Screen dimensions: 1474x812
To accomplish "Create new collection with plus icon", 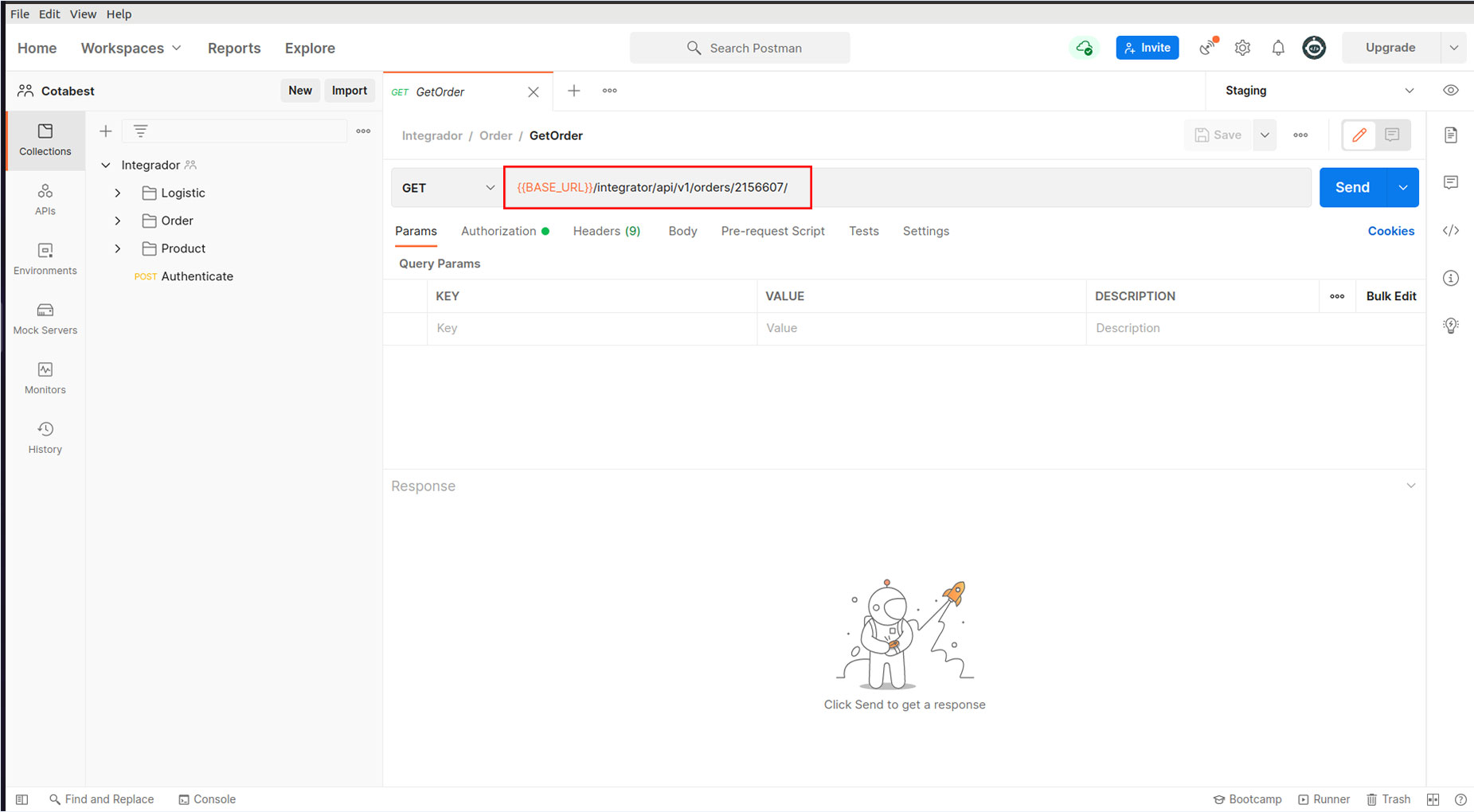I will [105, 131].
